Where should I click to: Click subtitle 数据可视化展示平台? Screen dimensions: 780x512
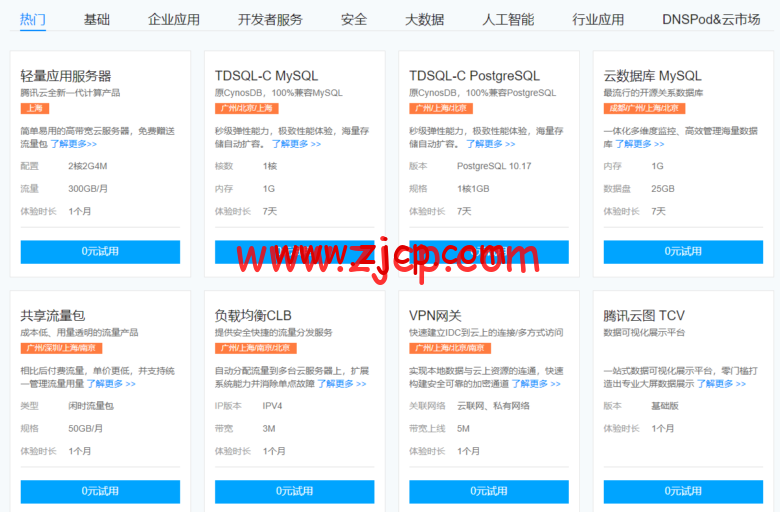[644, 332]
